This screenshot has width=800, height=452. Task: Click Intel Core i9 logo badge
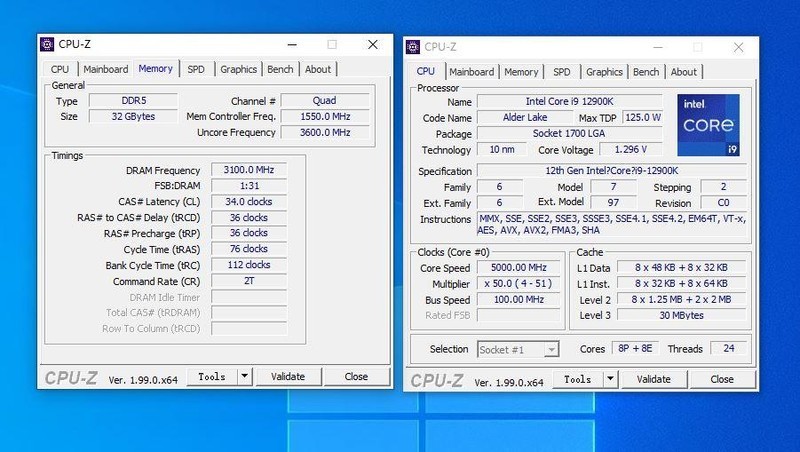708,125
